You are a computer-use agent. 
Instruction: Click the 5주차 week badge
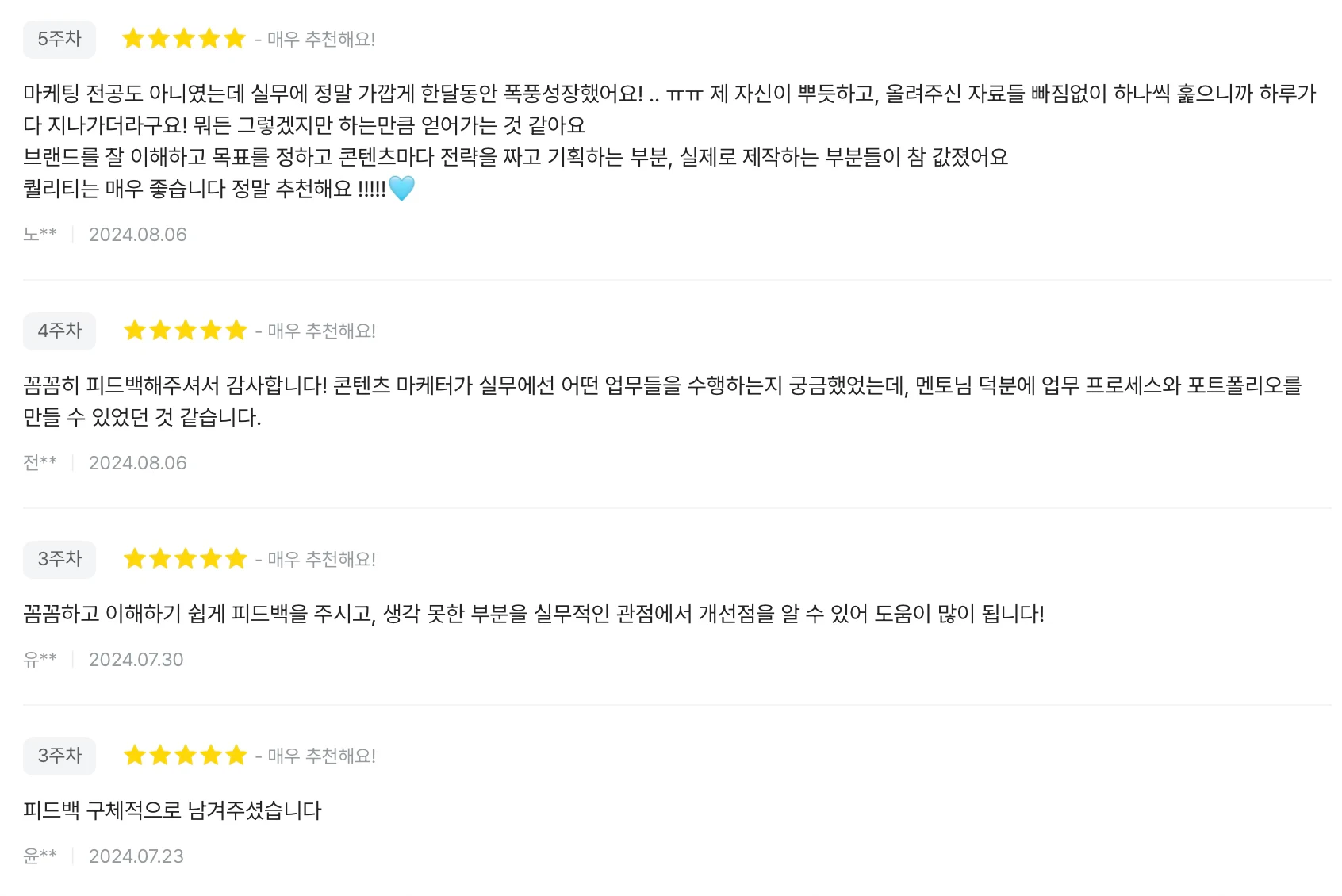coord(59,39)
